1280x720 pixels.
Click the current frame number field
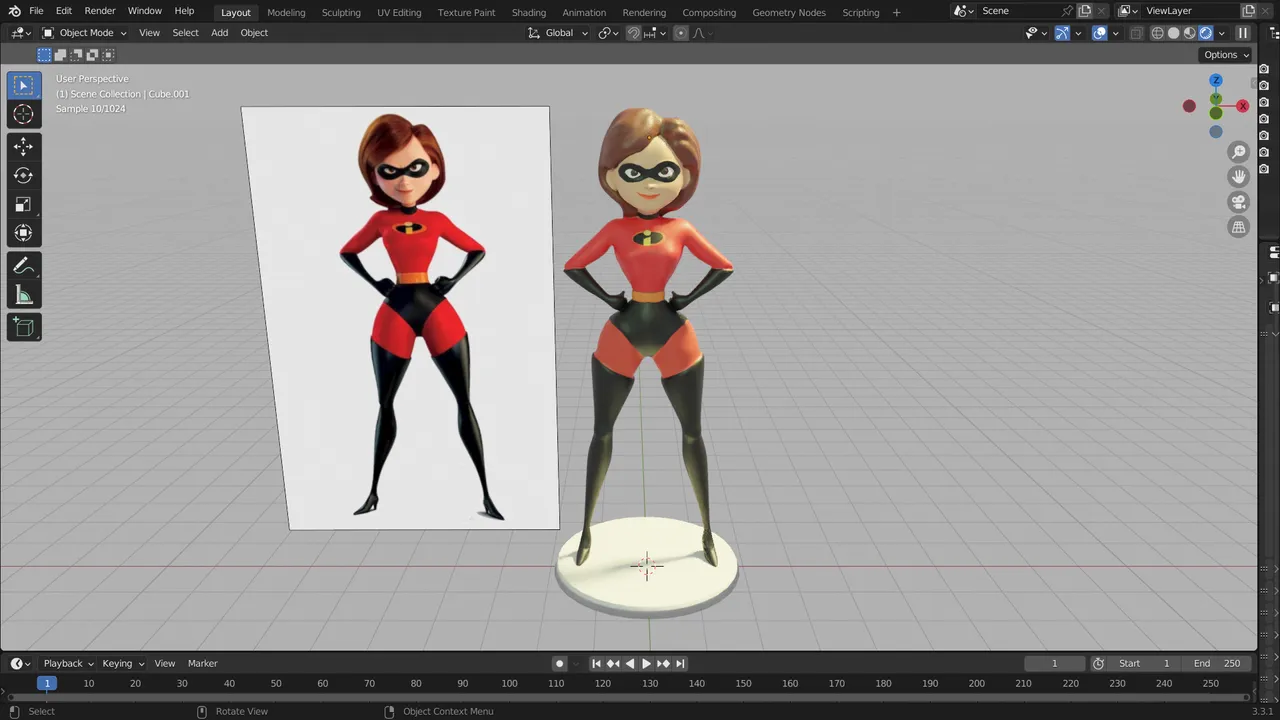click(1054, 664)
